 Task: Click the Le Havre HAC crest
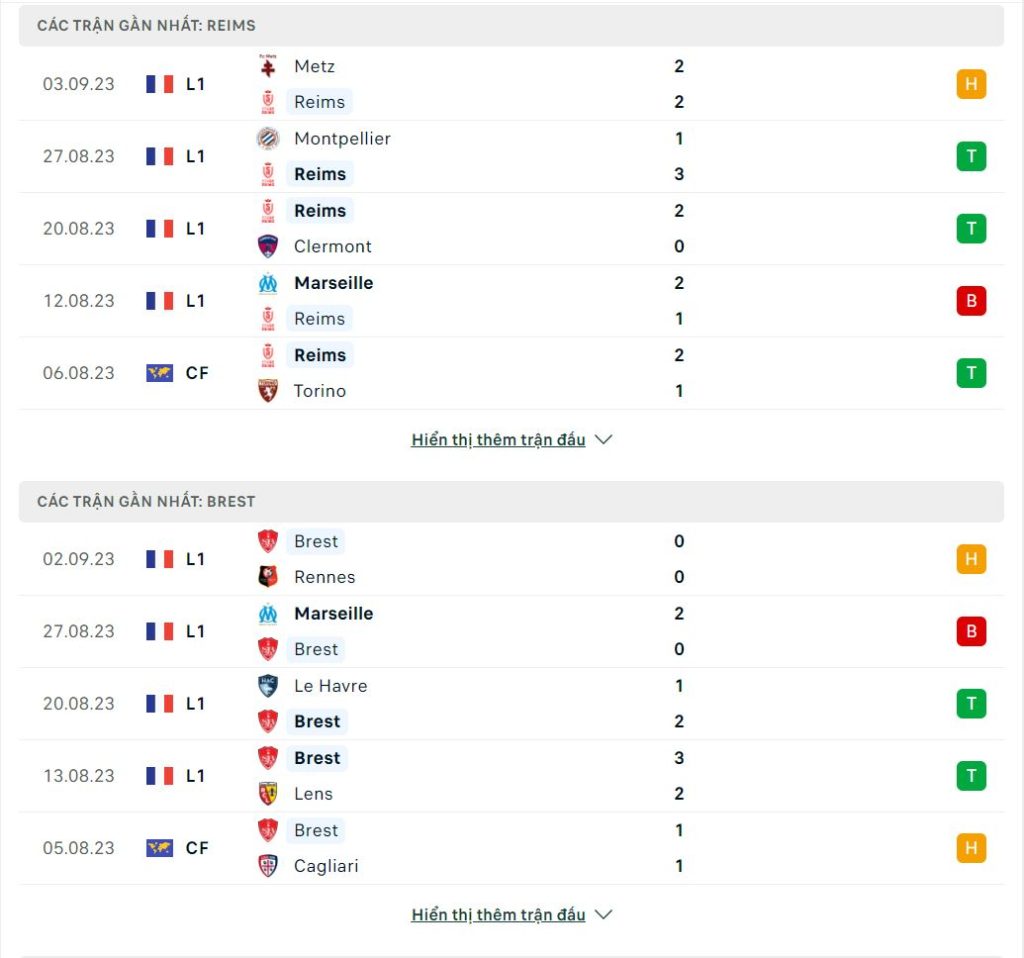pos(268,686)
